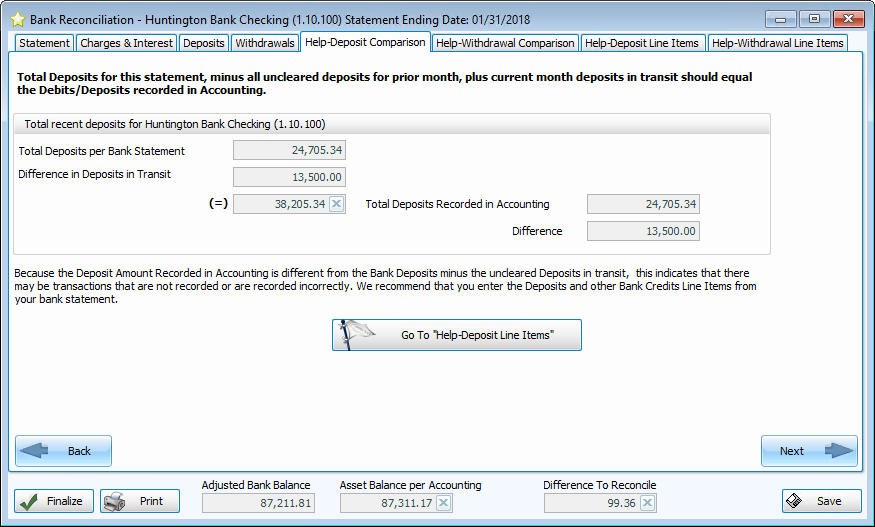Open the Withdrawals tab
875x527 pixels.
coord(265,43)
